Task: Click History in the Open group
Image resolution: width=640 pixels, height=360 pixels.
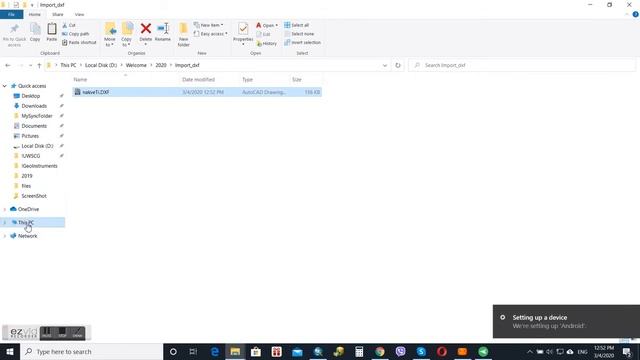Action: click(267, 43)
